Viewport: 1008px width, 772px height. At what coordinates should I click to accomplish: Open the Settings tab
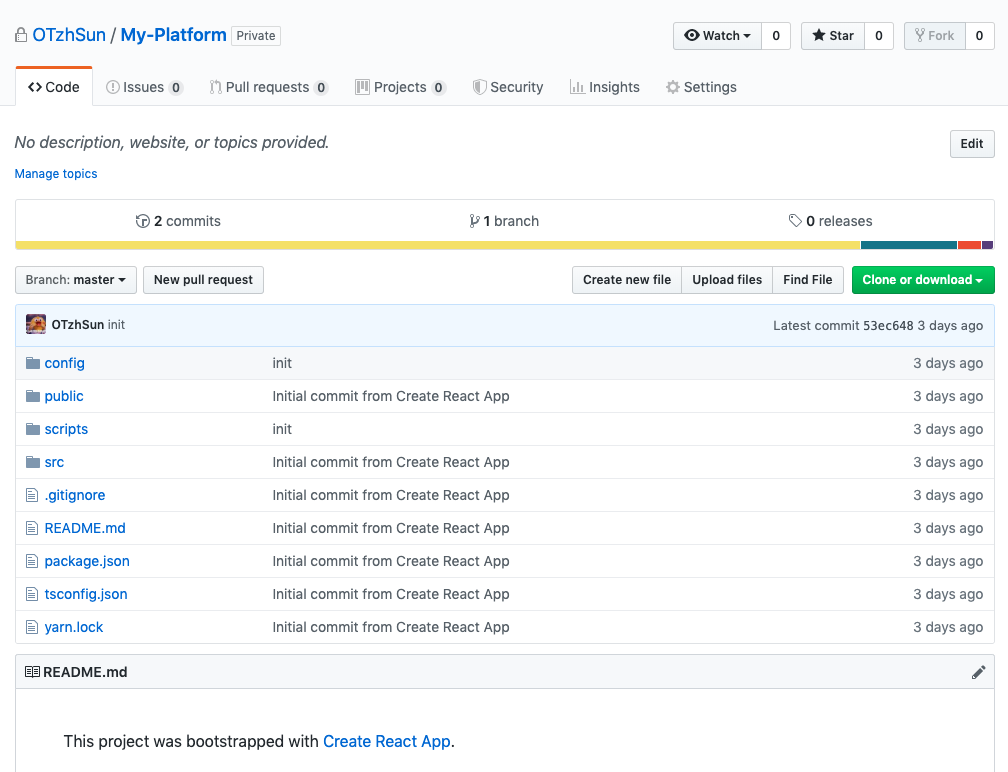700,87
